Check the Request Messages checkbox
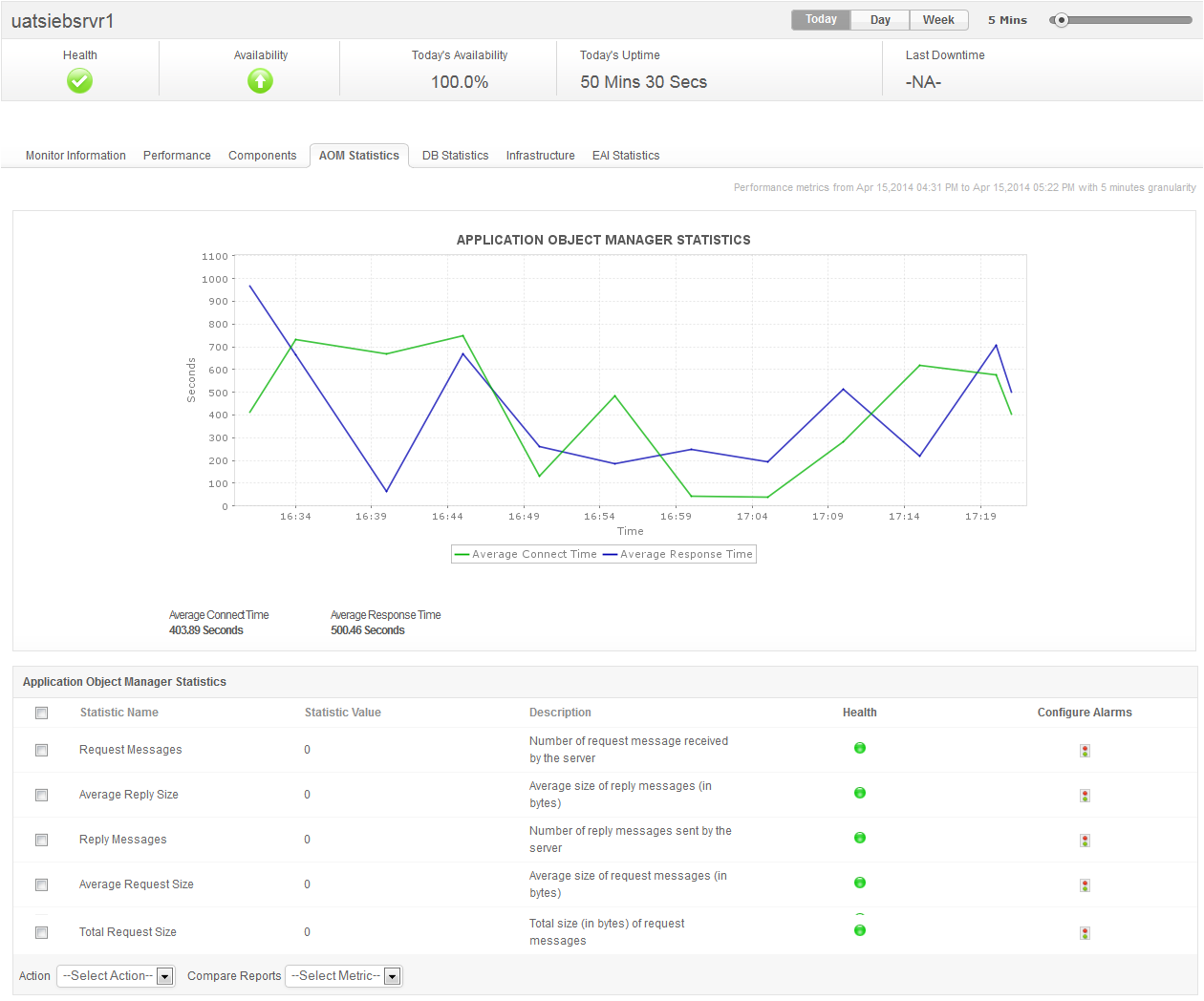 tap(41, 750)
